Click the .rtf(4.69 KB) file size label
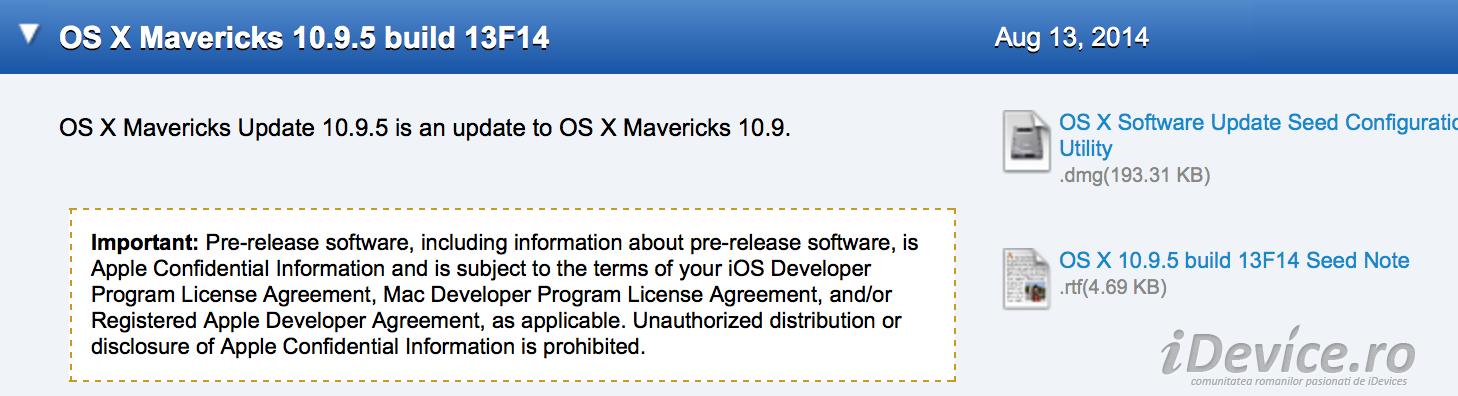This screenshot has width=1458, height=396. tap(1113, 288)
